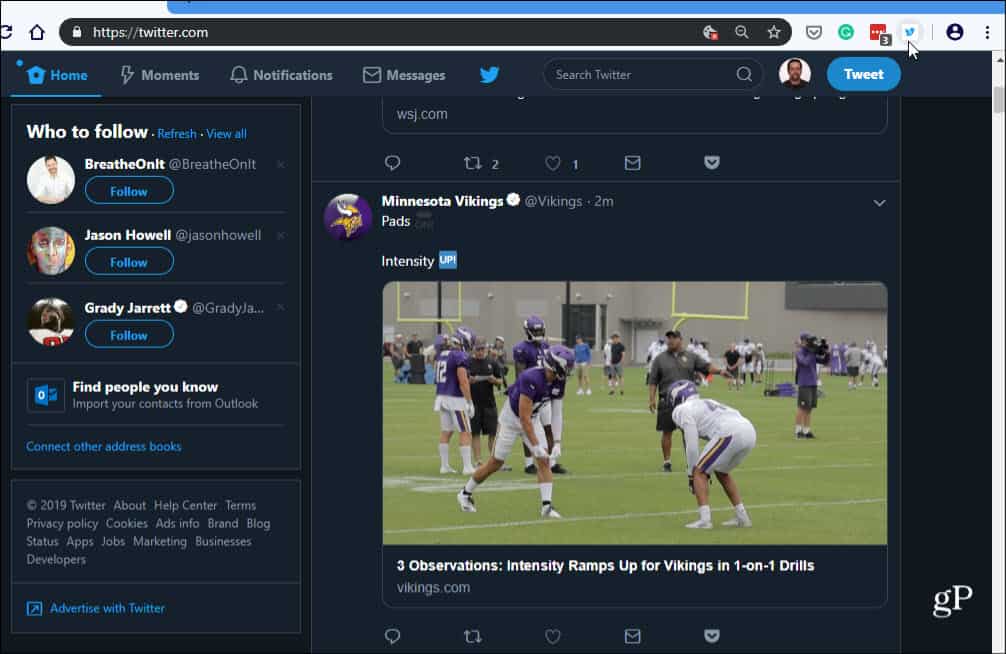Click the browser home button
The height and width of the screenshot is (654, 1006).
pos(37,32)
